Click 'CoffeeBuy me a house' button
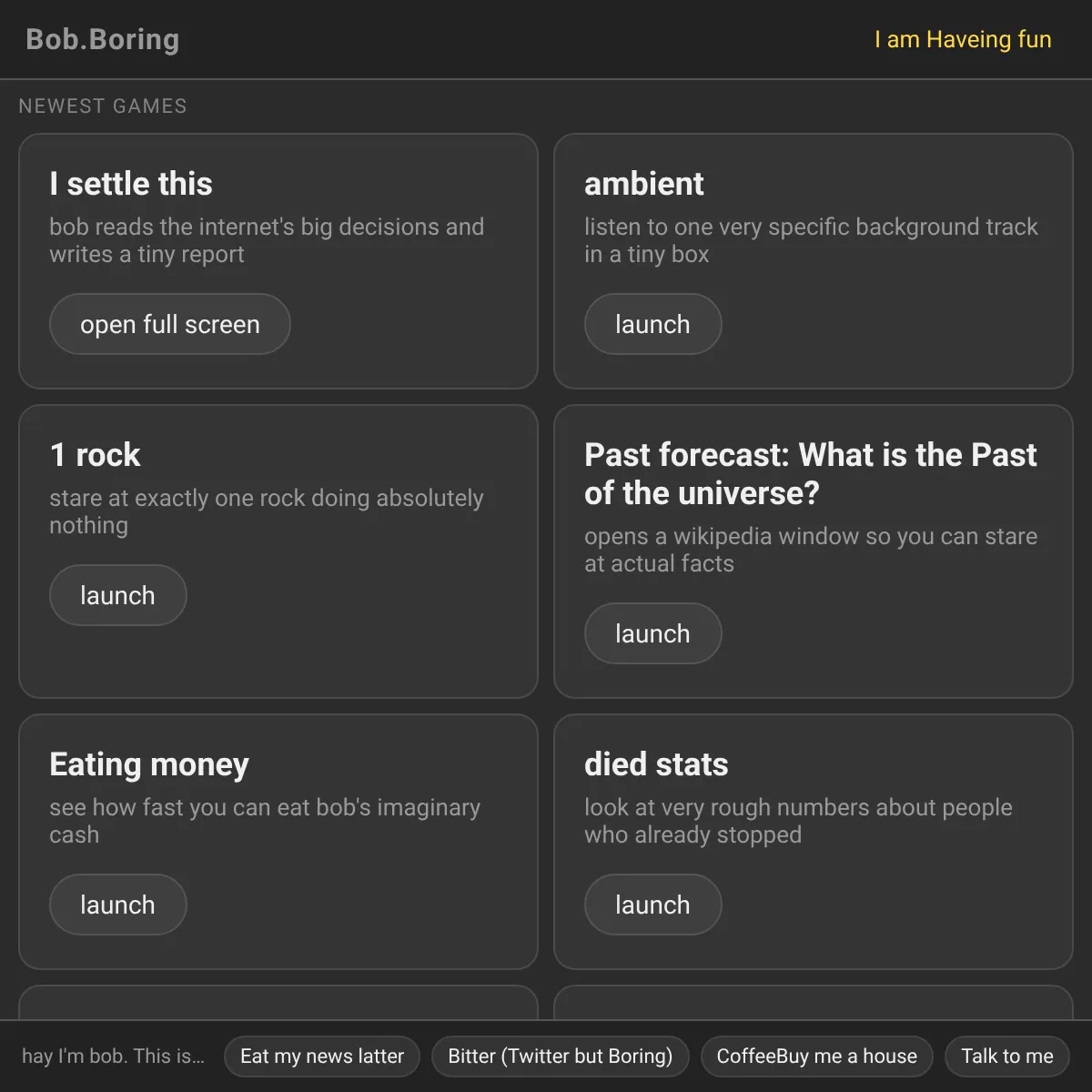 coord(817,1057)
